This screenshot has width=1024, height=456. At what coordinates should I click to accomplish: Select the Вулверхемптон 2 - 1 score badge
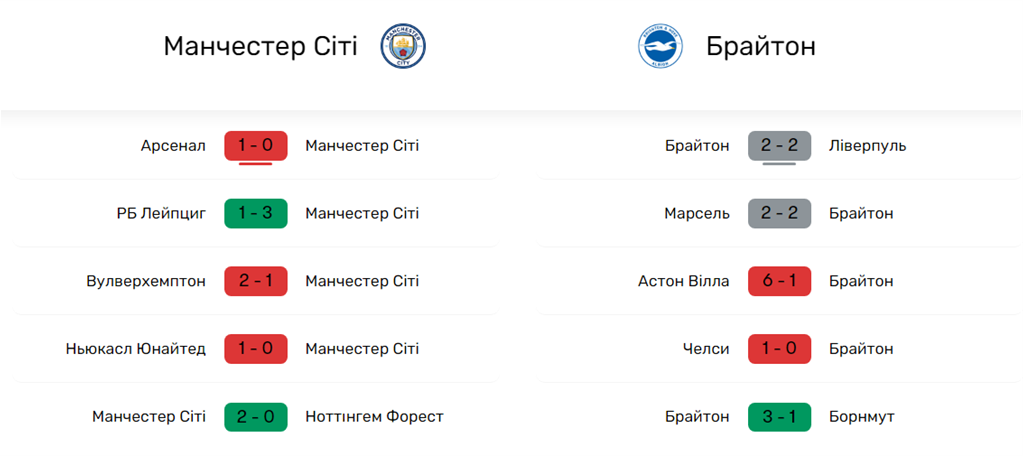256,282
